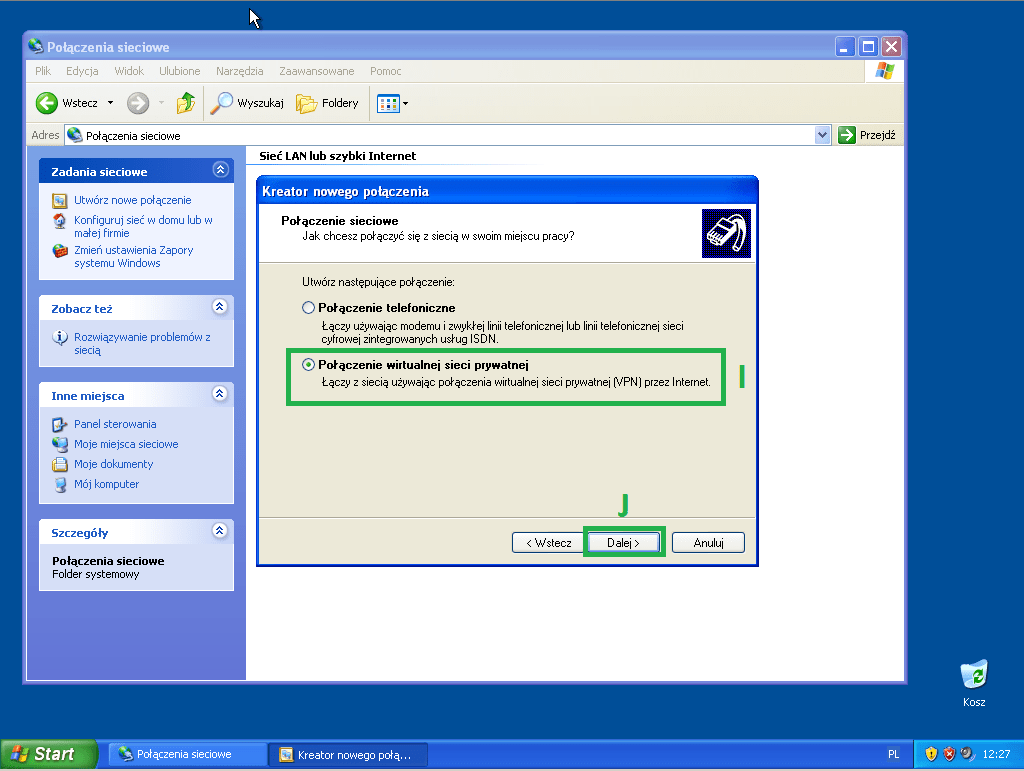Open Moje miejsca sieciowe link
1024x771 pixels.
point(126,445)
